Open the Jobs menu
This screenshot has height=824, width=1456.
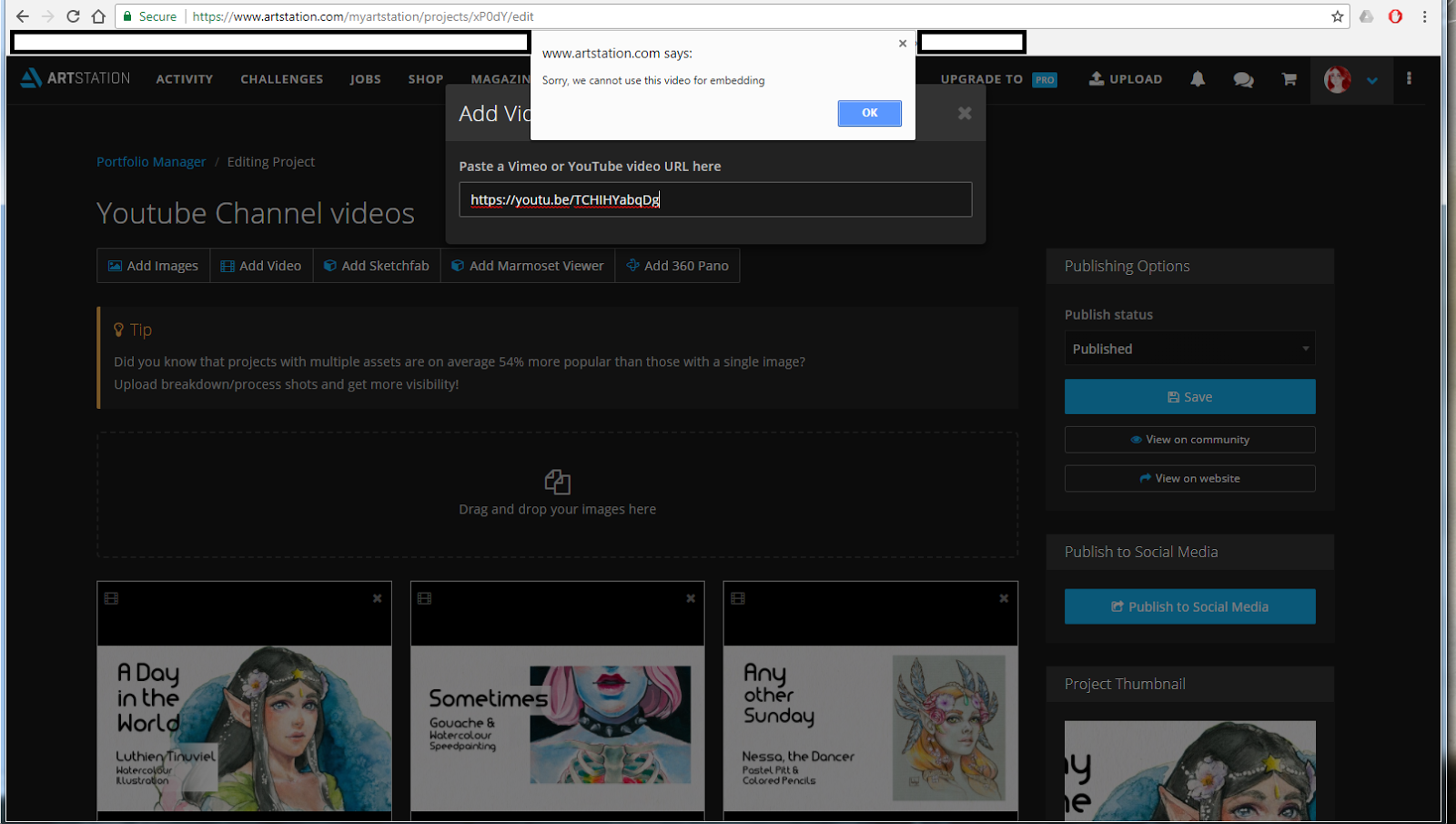pos(366,79)
